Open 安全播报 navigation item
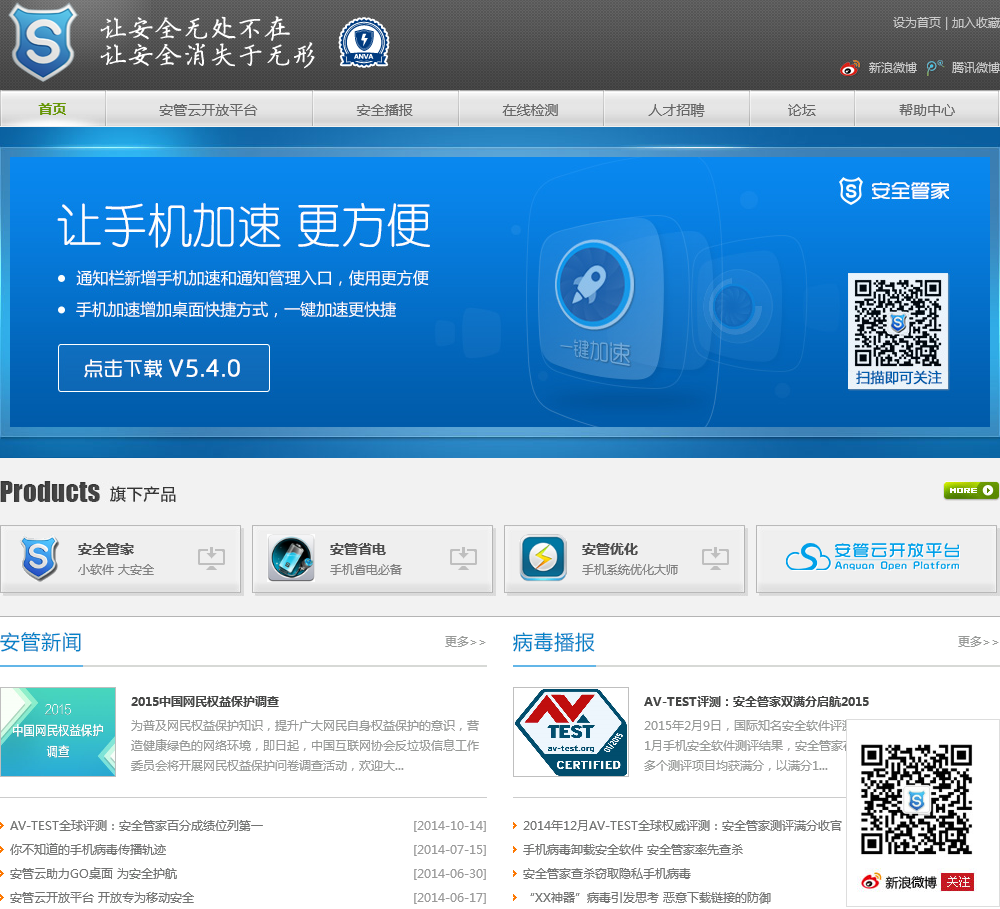 coord(385,110)
